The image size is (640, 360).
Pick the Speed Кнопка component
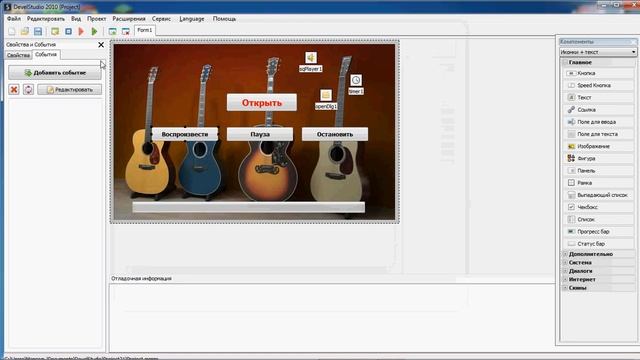pos(598,85)
